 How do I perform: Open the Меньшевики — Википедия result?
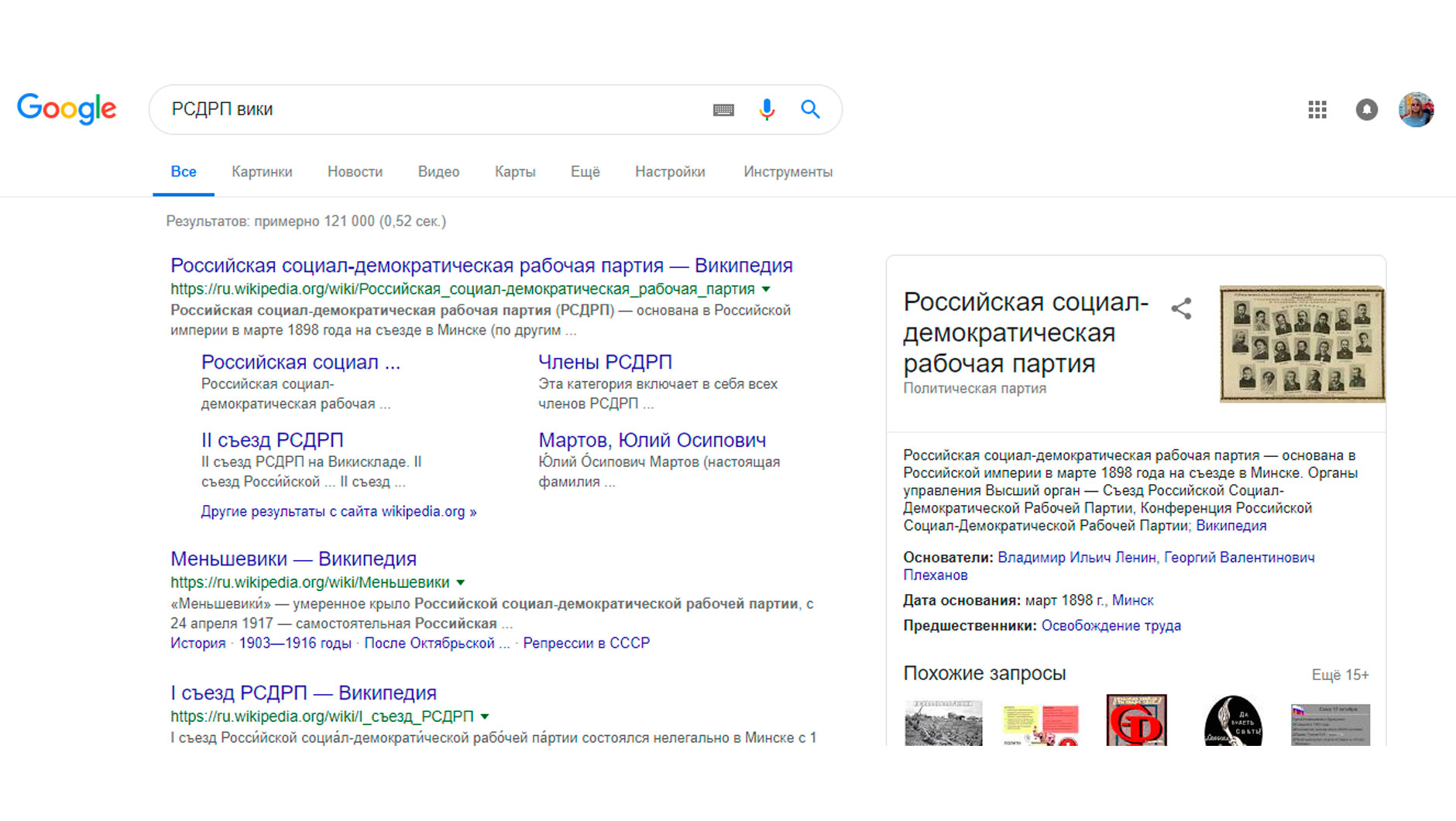tap(294, 558)
